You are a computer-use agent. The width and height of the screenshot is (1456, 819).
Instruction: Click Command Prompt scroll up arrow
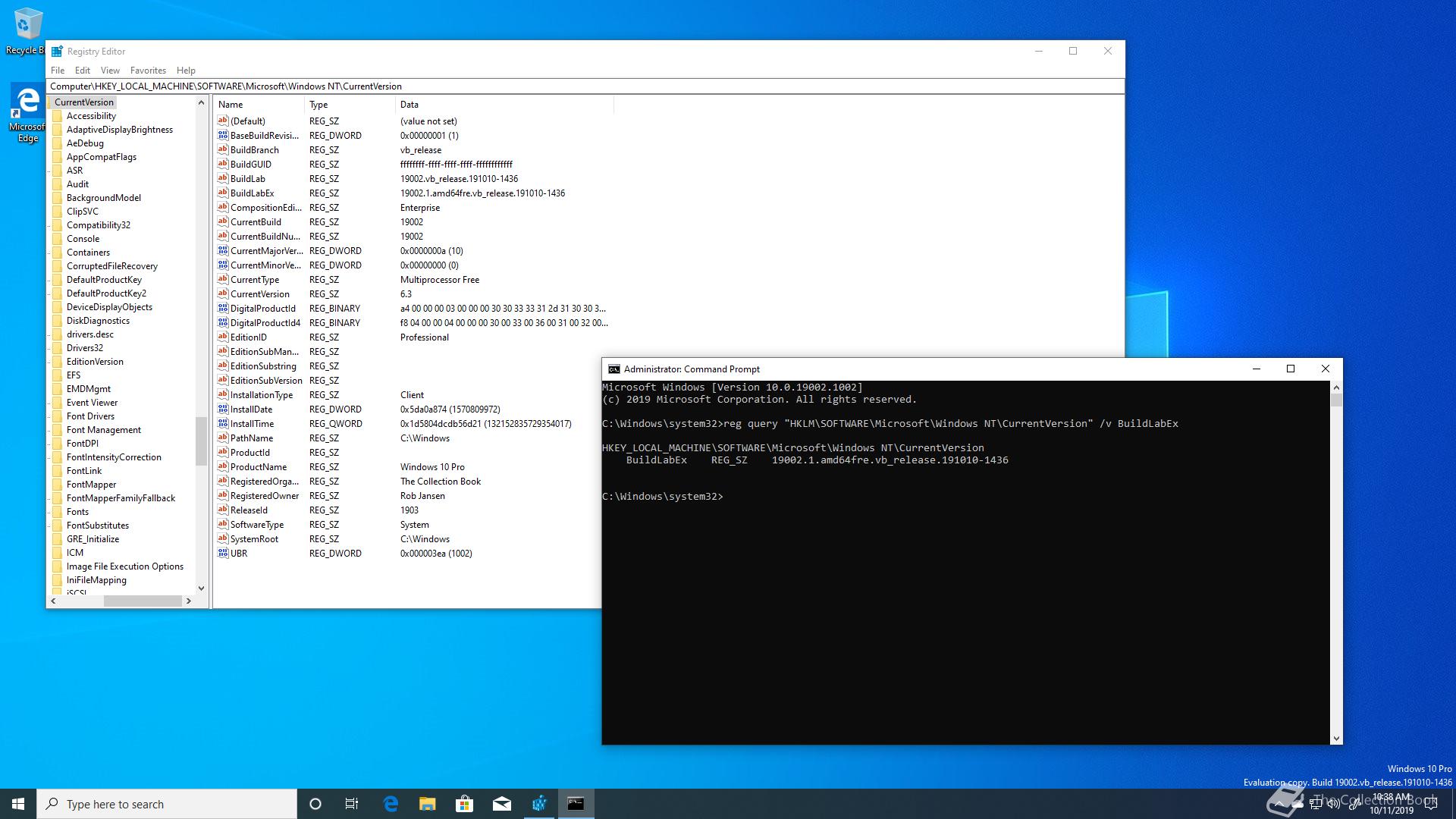[1336, 388]
